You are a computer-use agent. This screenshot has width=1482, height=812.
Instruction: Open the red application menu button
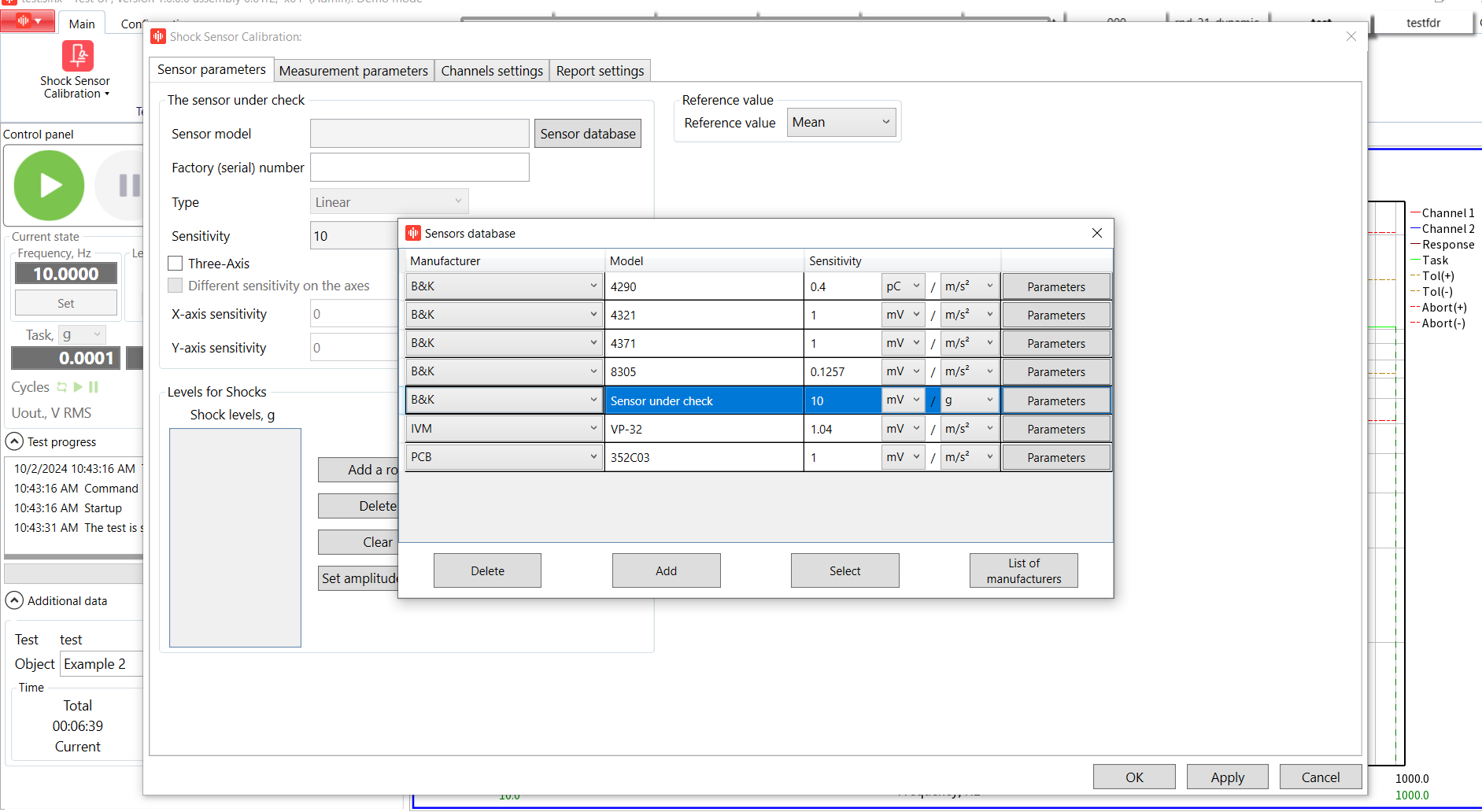coord(28,21)
